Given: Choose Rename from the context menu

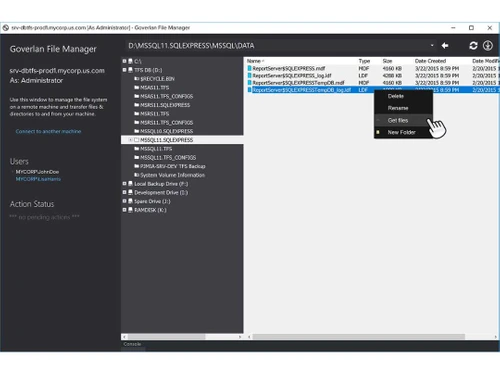Looking at the screenshot, I should pyautogui.click(x=403, y=108).
